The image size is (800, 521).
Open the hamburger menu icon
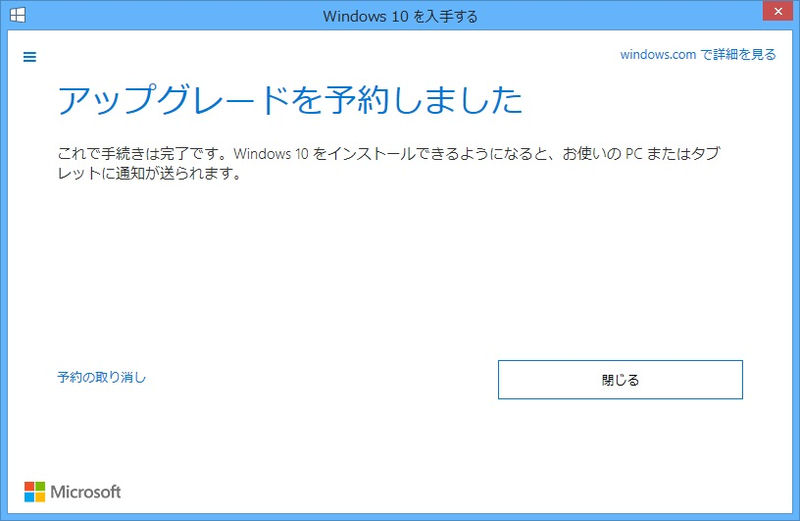[x=30, y=57]
